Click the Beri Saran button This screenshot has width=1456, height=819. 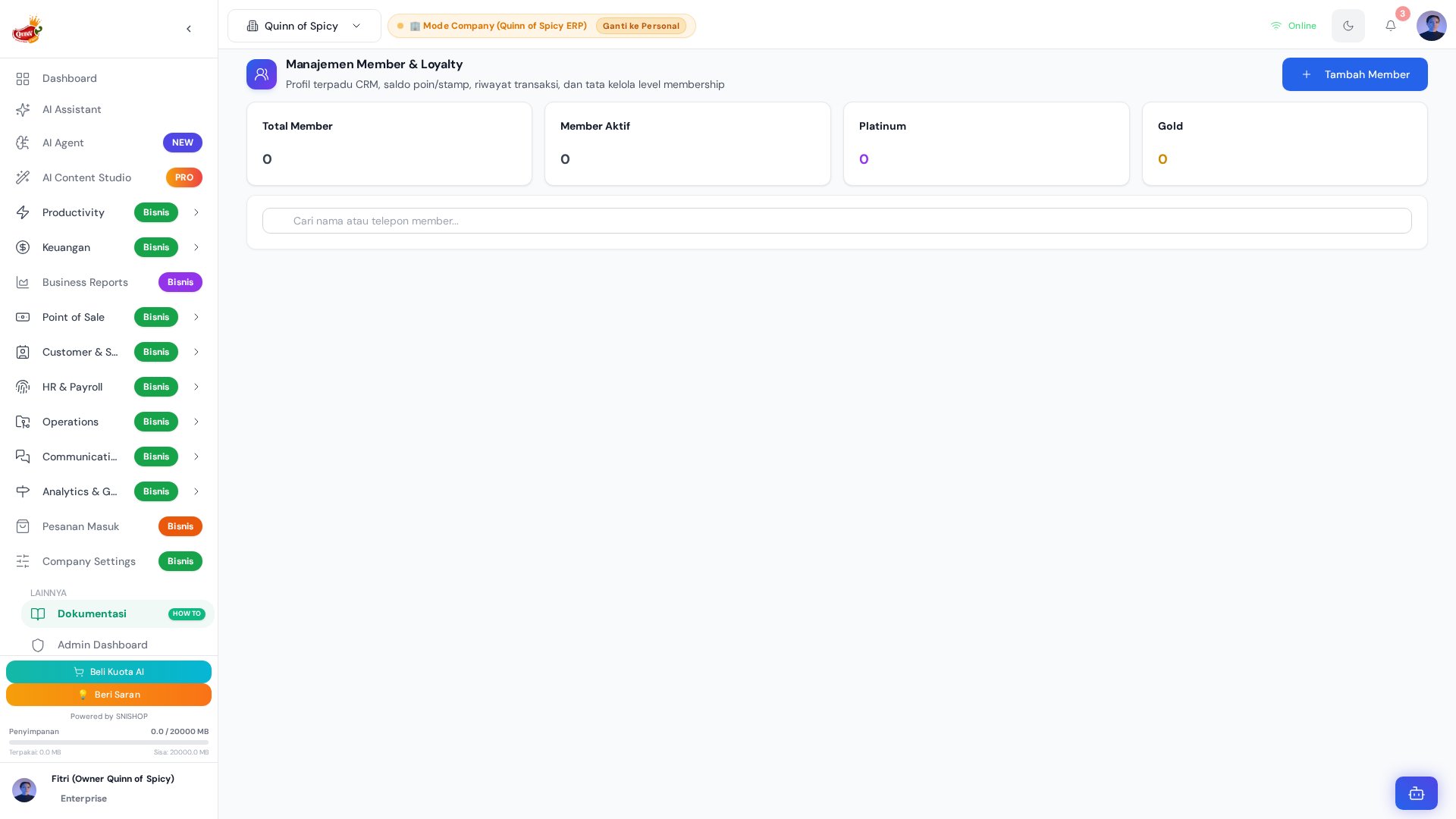[x=108, y=695]
